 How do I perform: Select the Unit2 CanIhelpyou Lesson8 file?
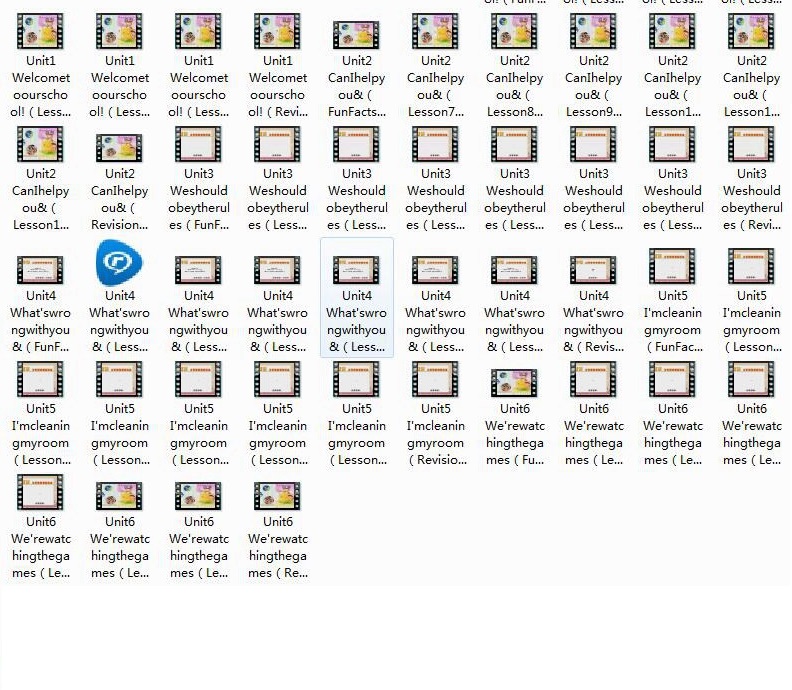515,34
